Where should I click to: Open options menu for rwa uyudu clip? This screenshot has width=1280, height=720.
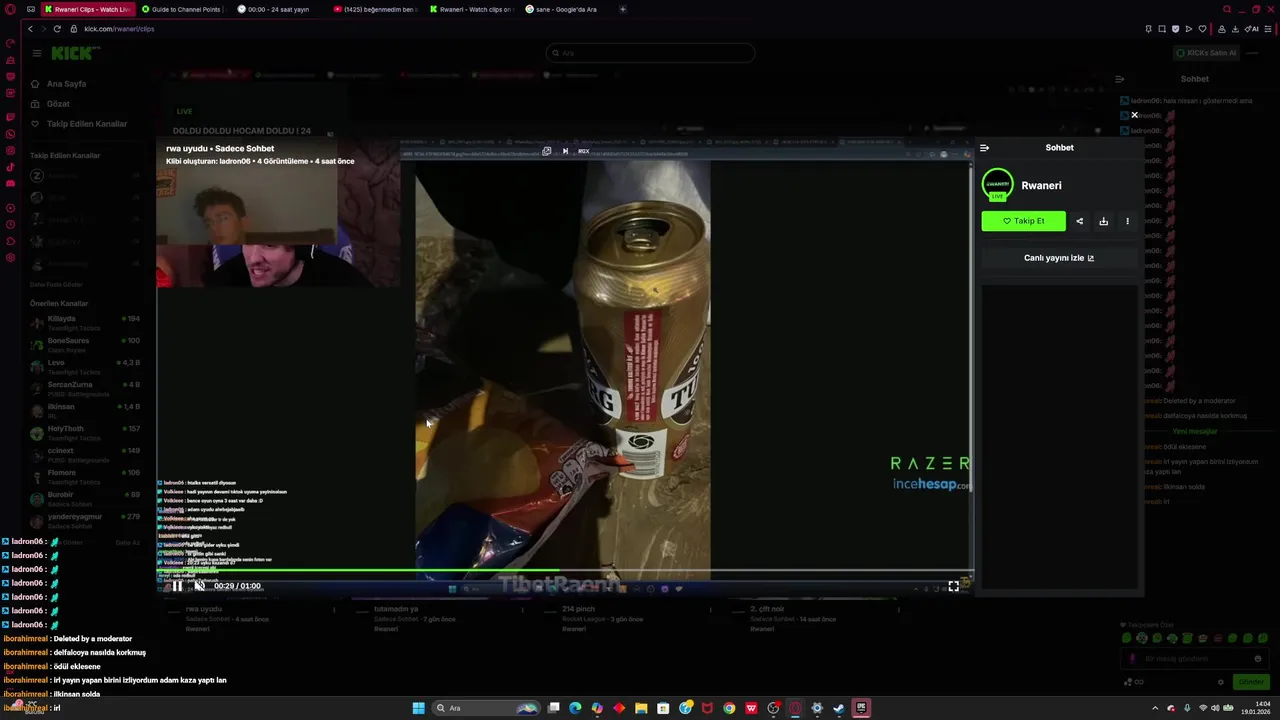pos(332,609)
